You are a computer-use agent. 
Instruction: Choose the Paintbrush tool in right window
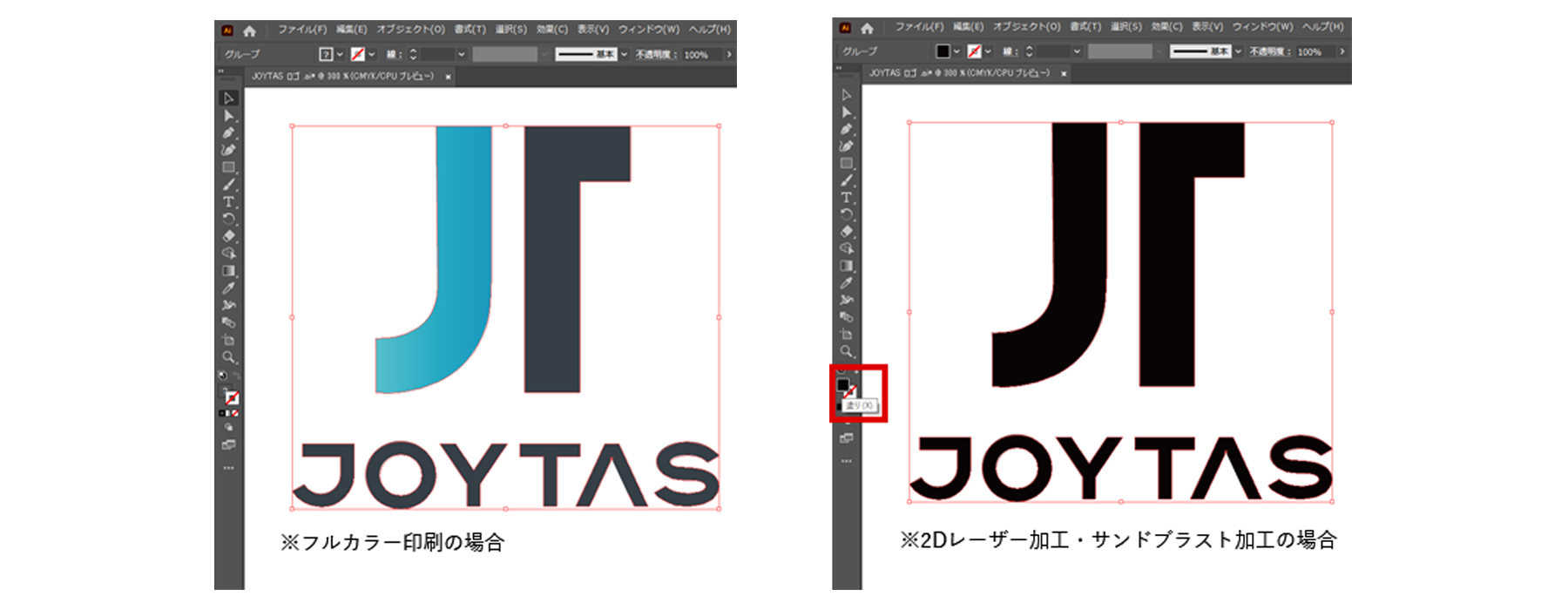tap(846, 180)
